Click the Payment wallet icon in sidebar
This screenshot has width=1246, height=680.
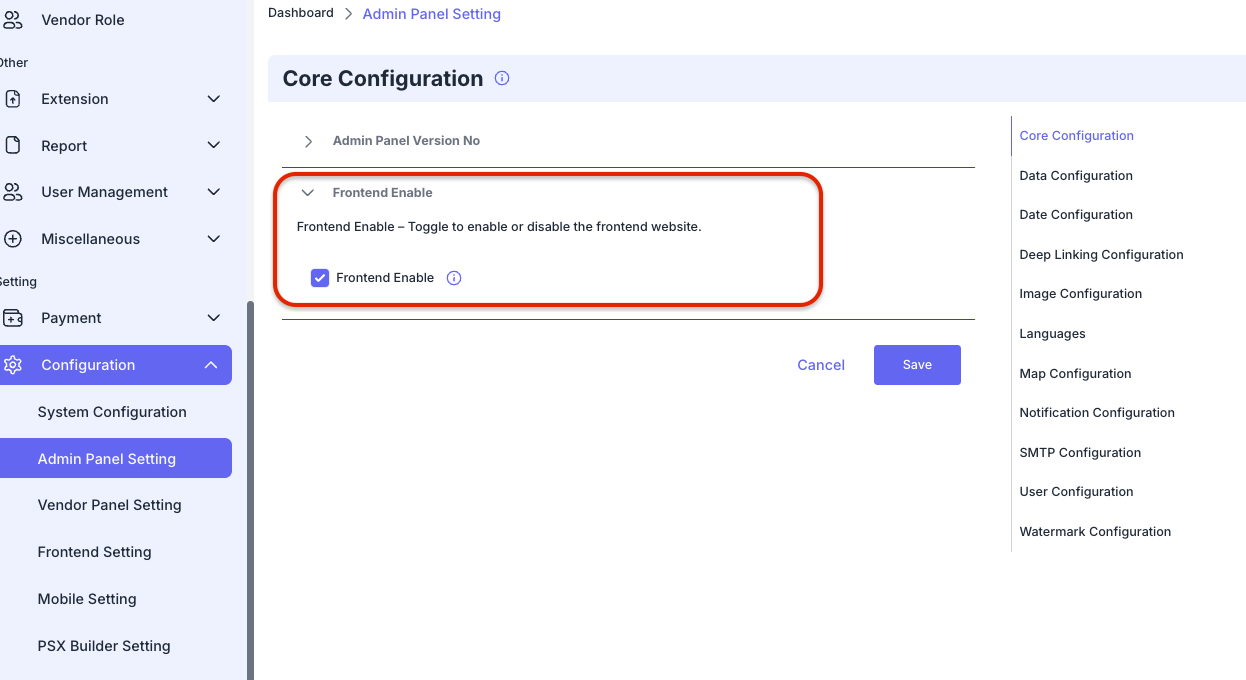13,318
